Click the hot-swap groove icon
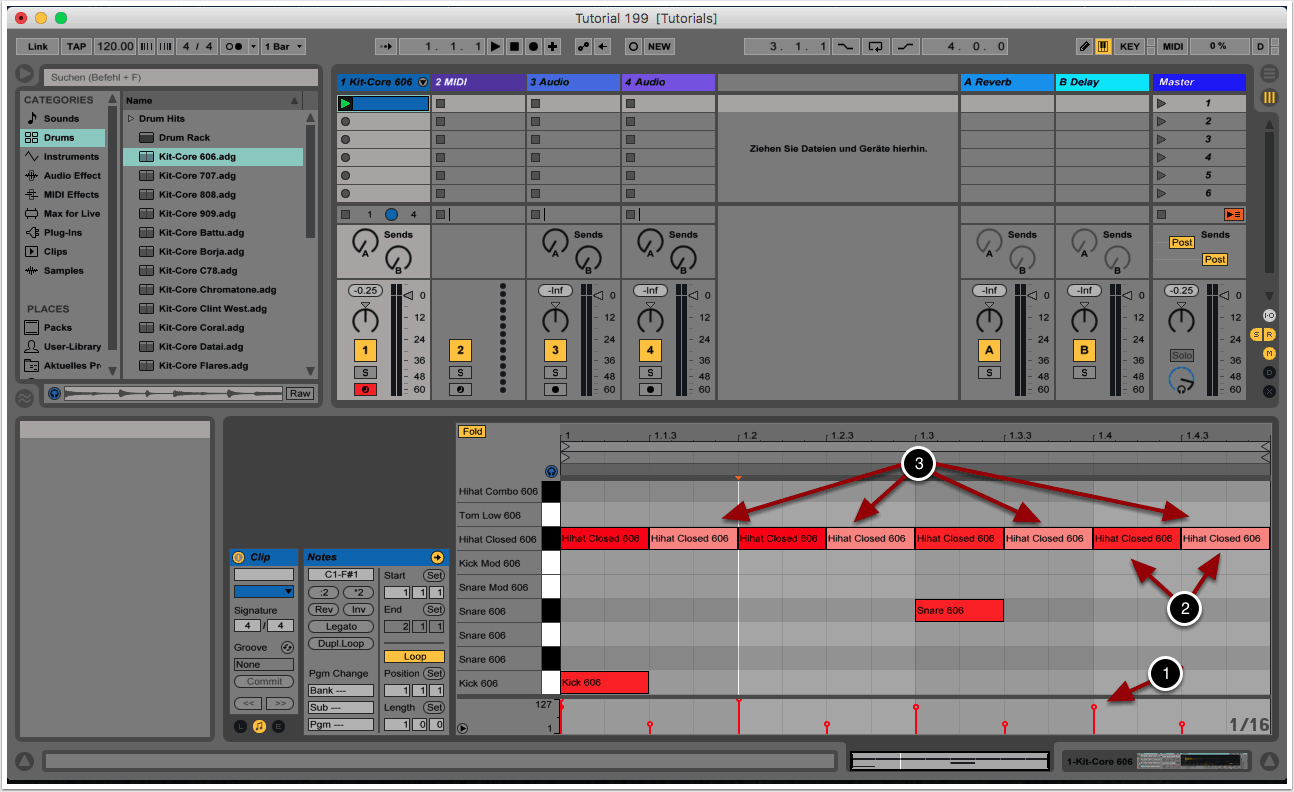 click(287, 647)
